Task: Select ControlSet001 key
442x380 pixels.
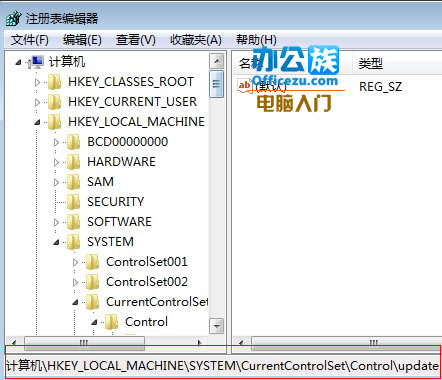Action: (147, 262)
